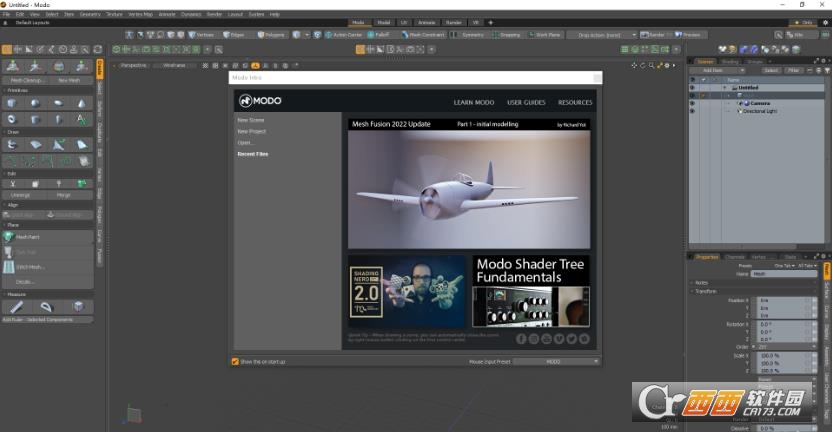Open RESOURCES link
Image resolution: width=832 pixels, height=432 pixels.
coord(575,102)
